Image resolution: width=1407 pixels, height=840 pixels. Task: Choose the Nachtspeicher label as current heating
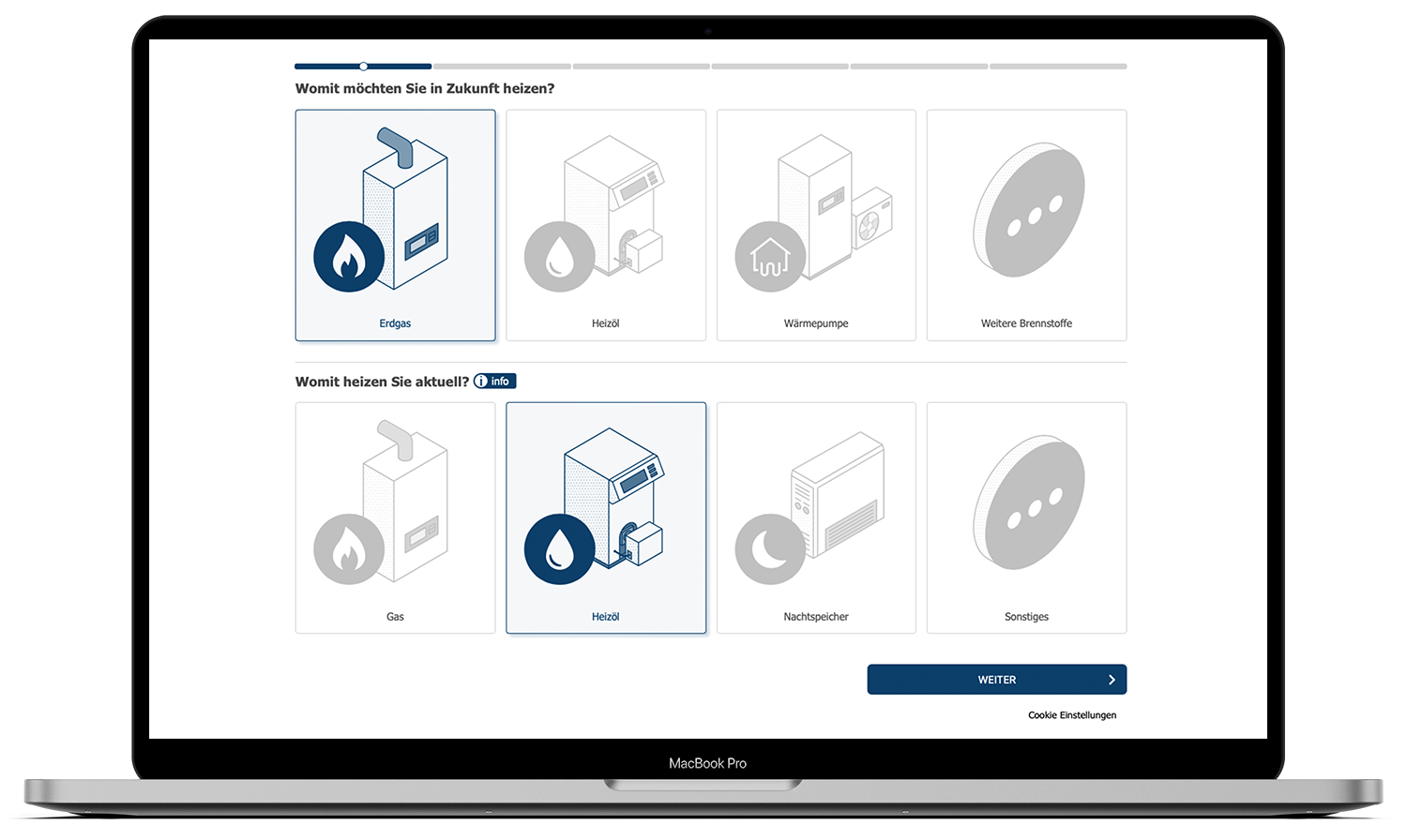coord(816,617)
